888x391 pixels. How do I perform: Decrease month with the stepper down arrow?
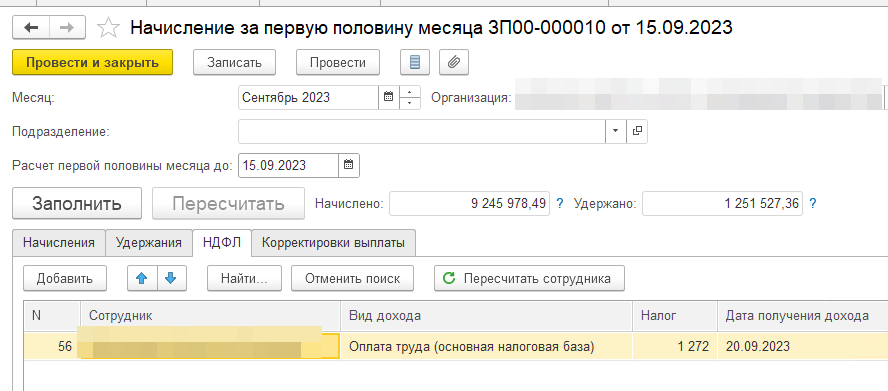click(x=410, y=104)
